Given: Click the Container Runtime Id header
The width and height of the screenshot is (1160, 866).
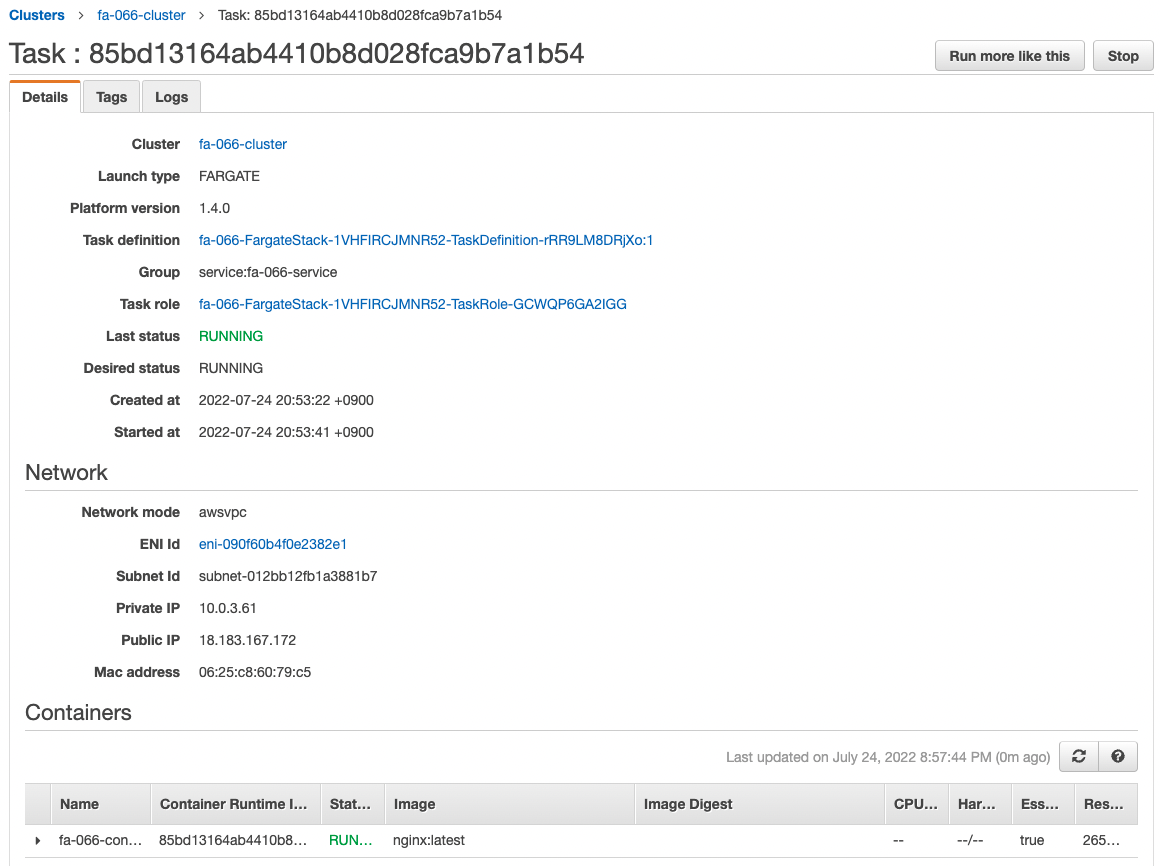Looking at the screenshot, I should [x=233, y=804].
